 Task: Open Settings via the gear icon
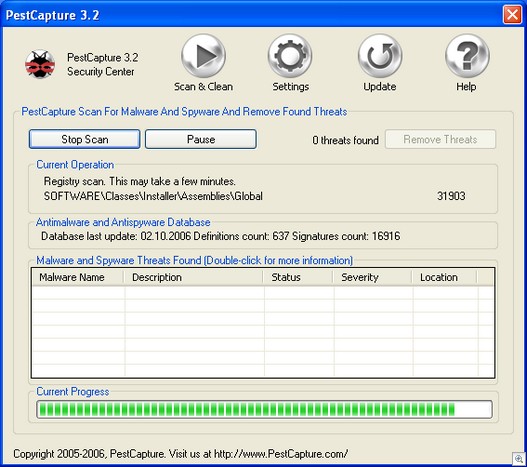[290, 56]
